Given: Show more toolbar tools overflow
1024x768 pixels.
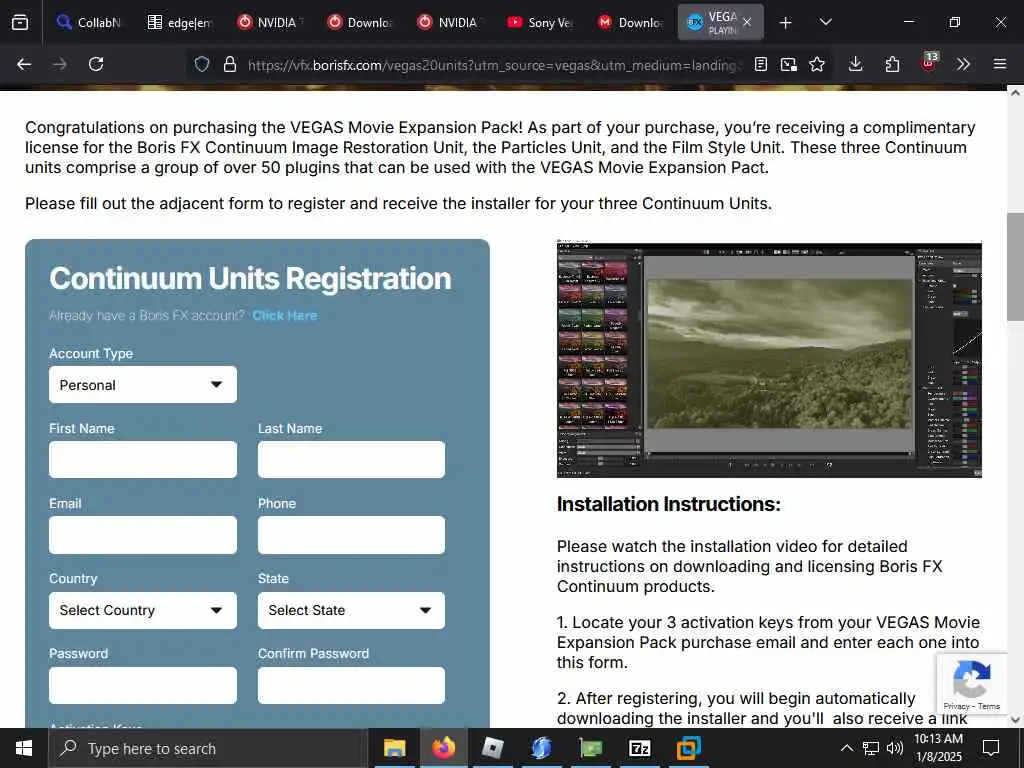Looking at the screenshot, I should [963, 64].
